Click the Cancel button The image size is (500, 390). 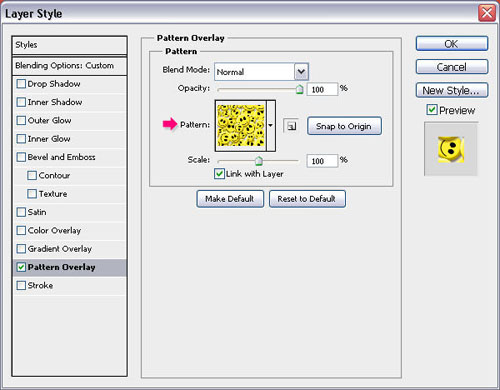(452, 67)
